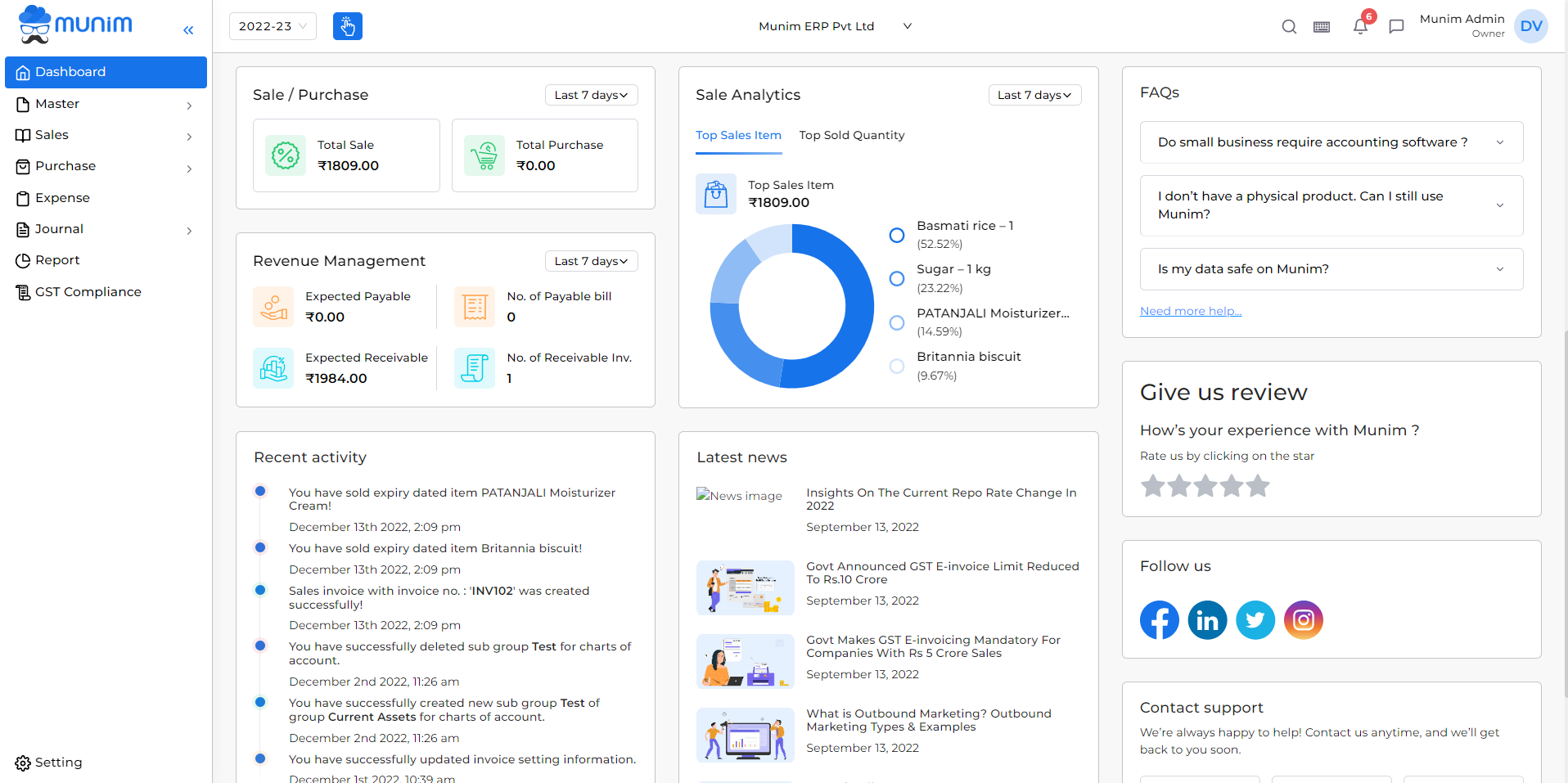
Task: Click the 'Need more help...' link
Action: (x=1190, y=311)
